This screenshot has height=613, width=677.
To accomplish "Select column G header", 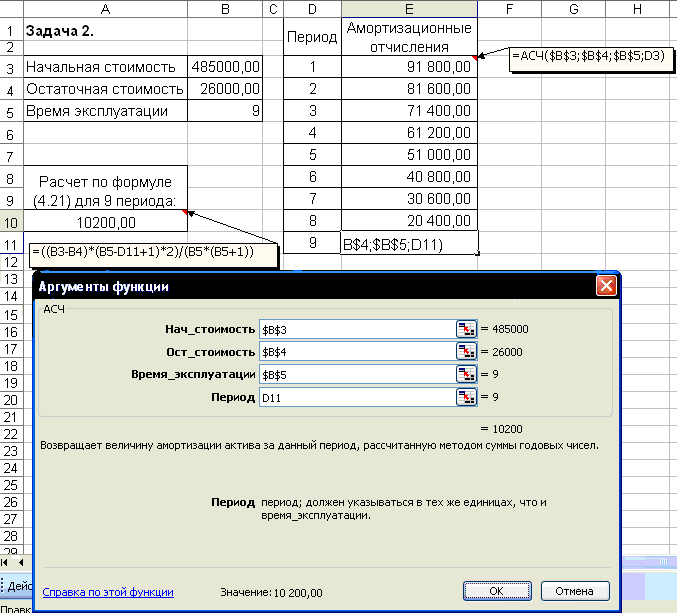I will pyautogui.click(x=573, y=9).
